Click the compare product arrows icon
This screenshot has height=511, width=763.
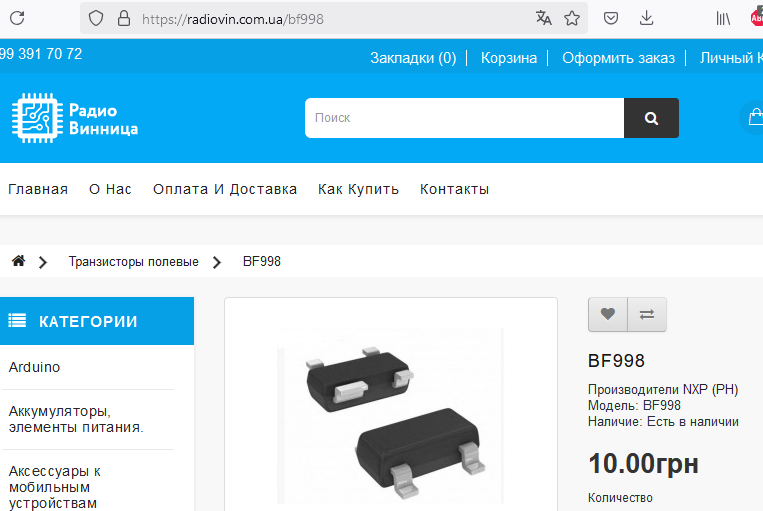[647, 314]
